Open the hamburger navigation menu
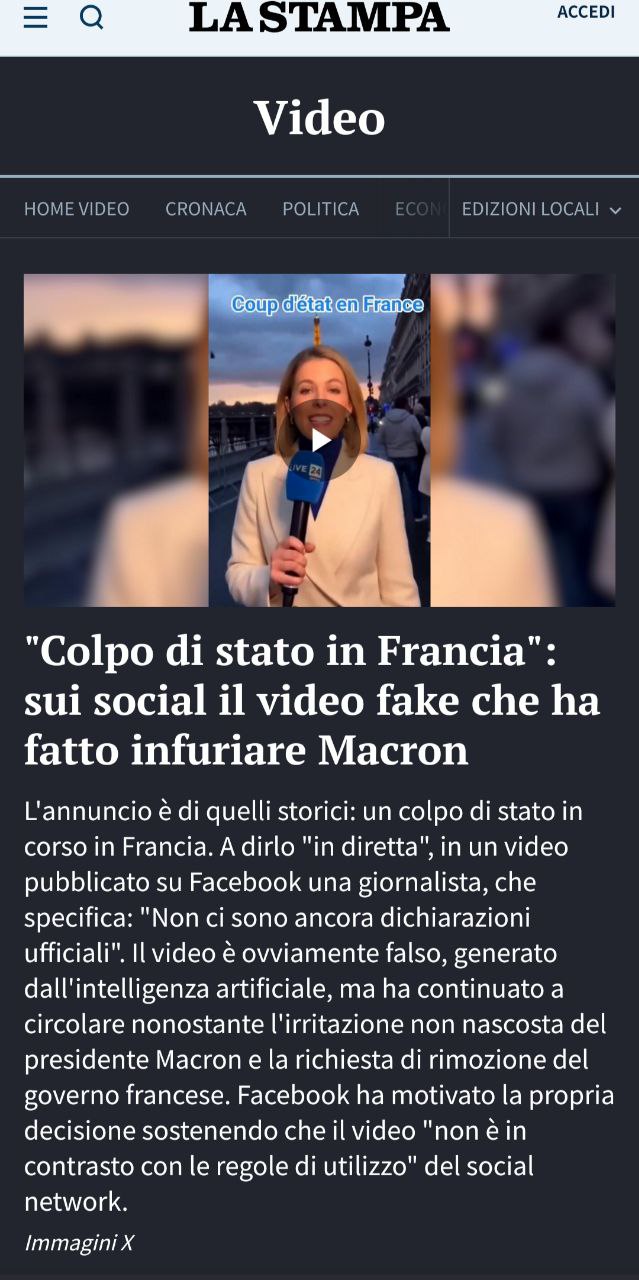 coord(35,17)
